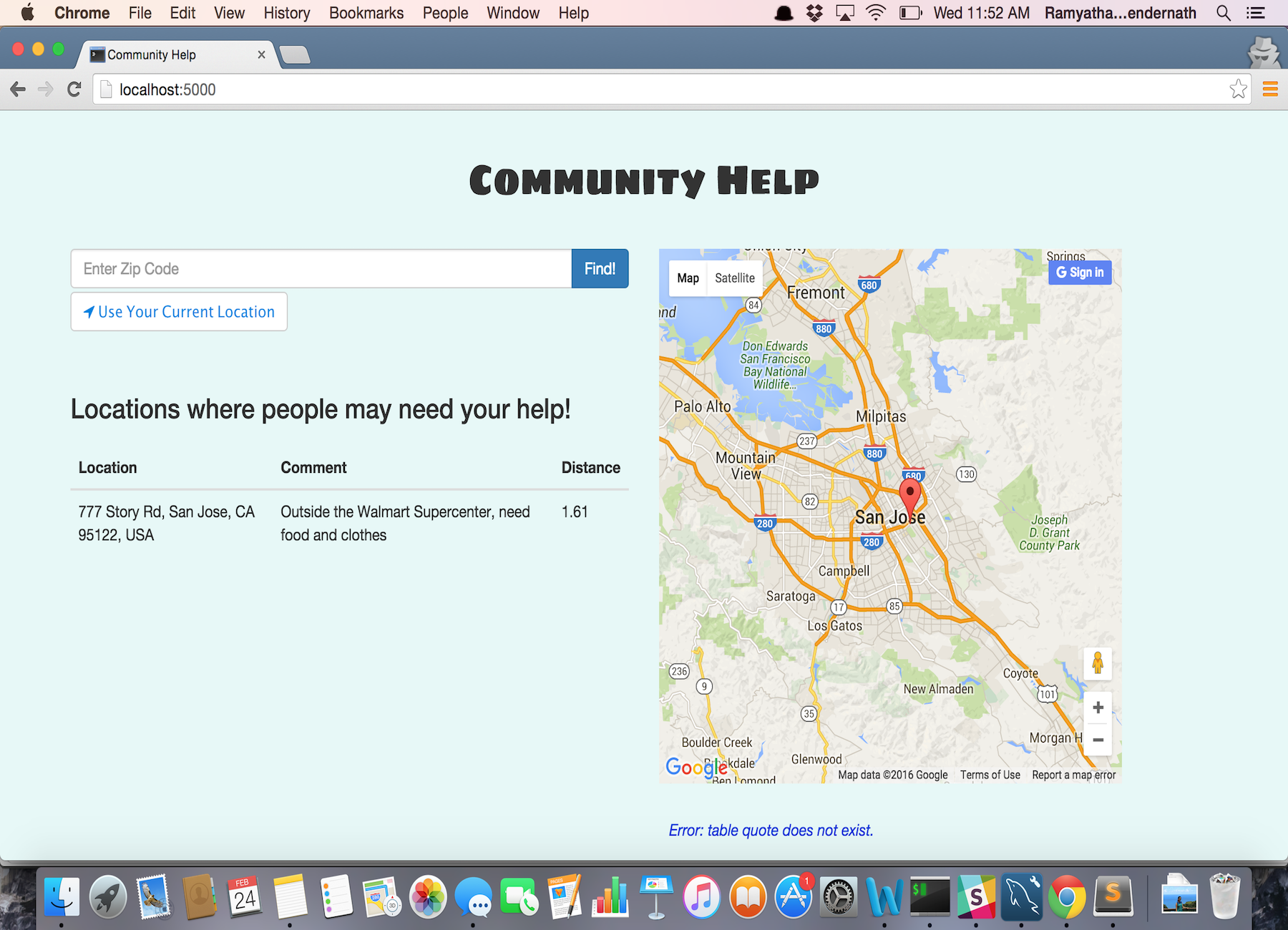Open Slack from the dock
The height and width of the screenshot is (930, 1288).
976,896
